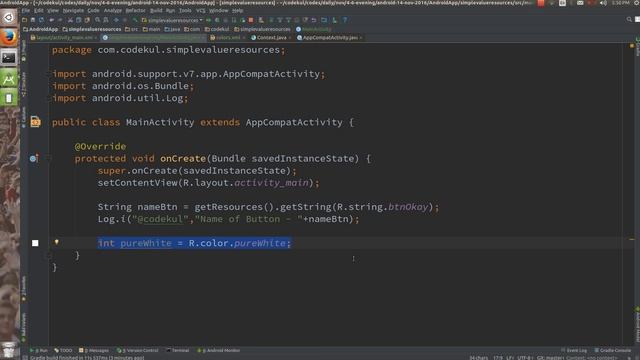The image size is (640, 360).
Task: Collapse the onCreate method fold marker
Action: point(48,158)
